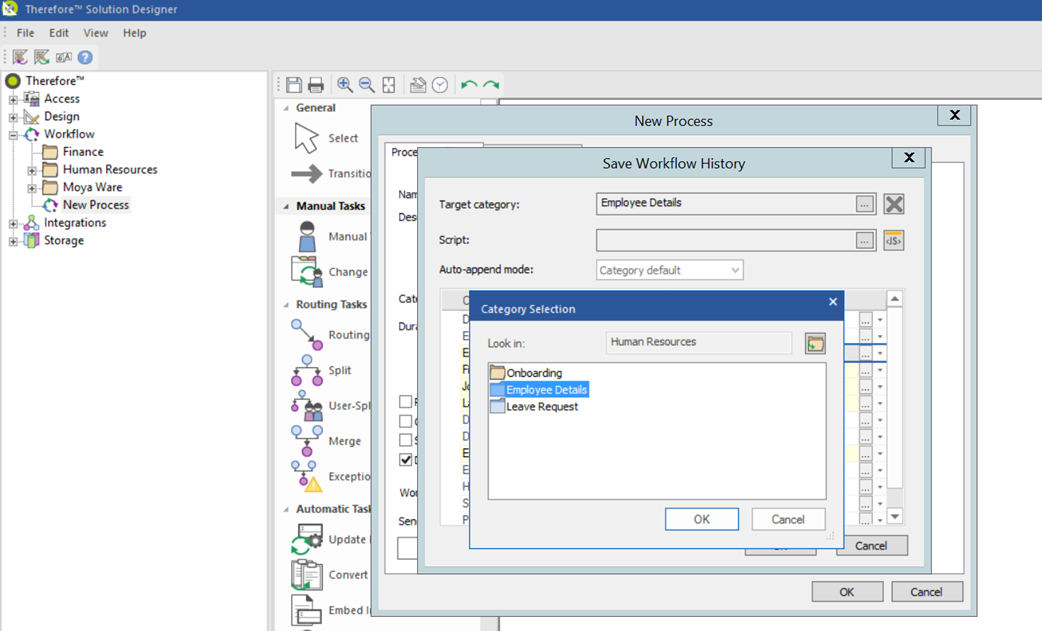Open the View menu
Image resolution: width=1042 pixels, height=631 pixels.
click(x=95, y=33)
